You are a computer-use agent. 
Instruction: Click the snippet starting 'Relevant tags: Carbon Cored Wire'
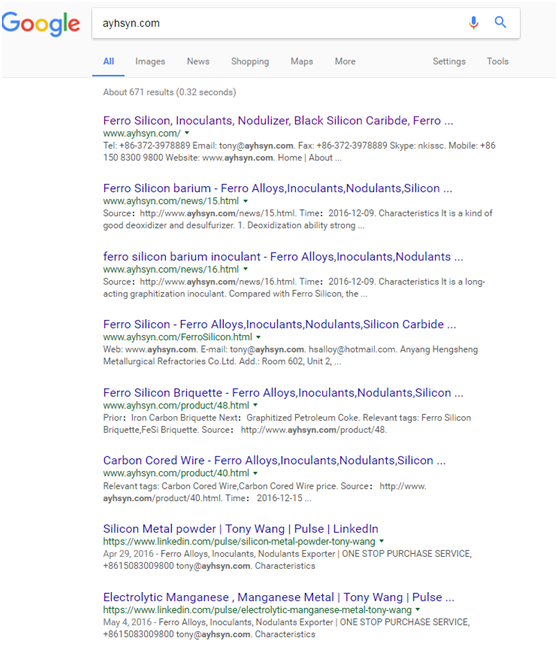coord(265,492)
